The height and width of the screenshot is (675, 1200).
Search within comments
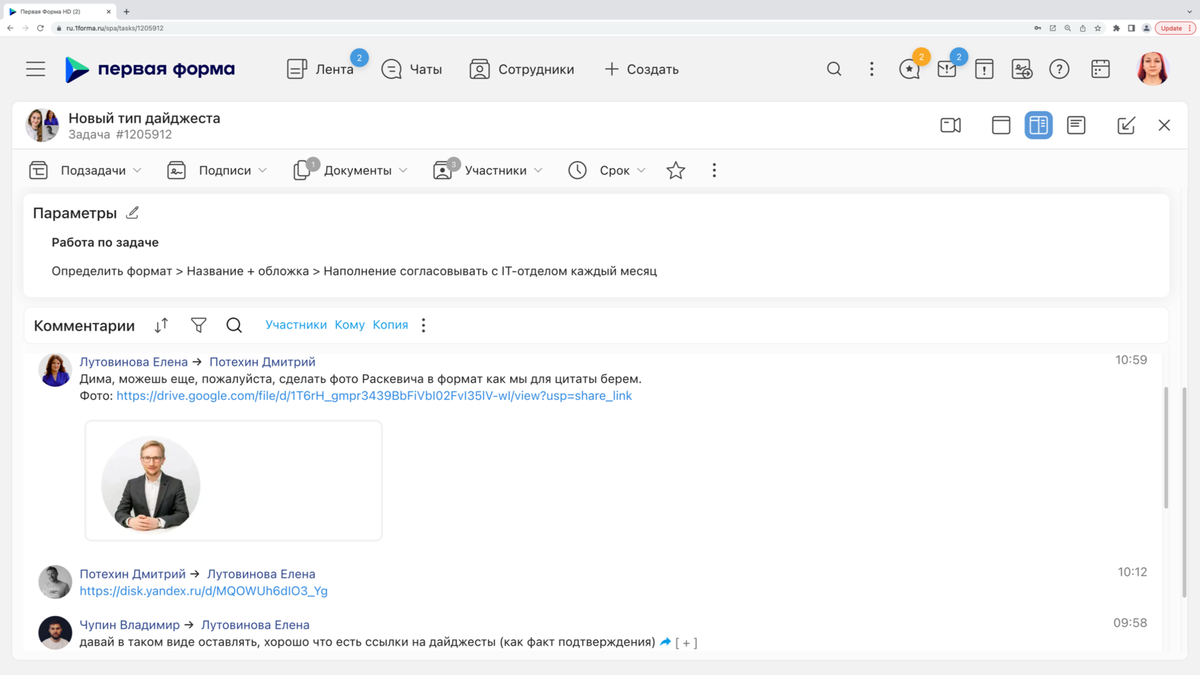[x=234, y=325]
